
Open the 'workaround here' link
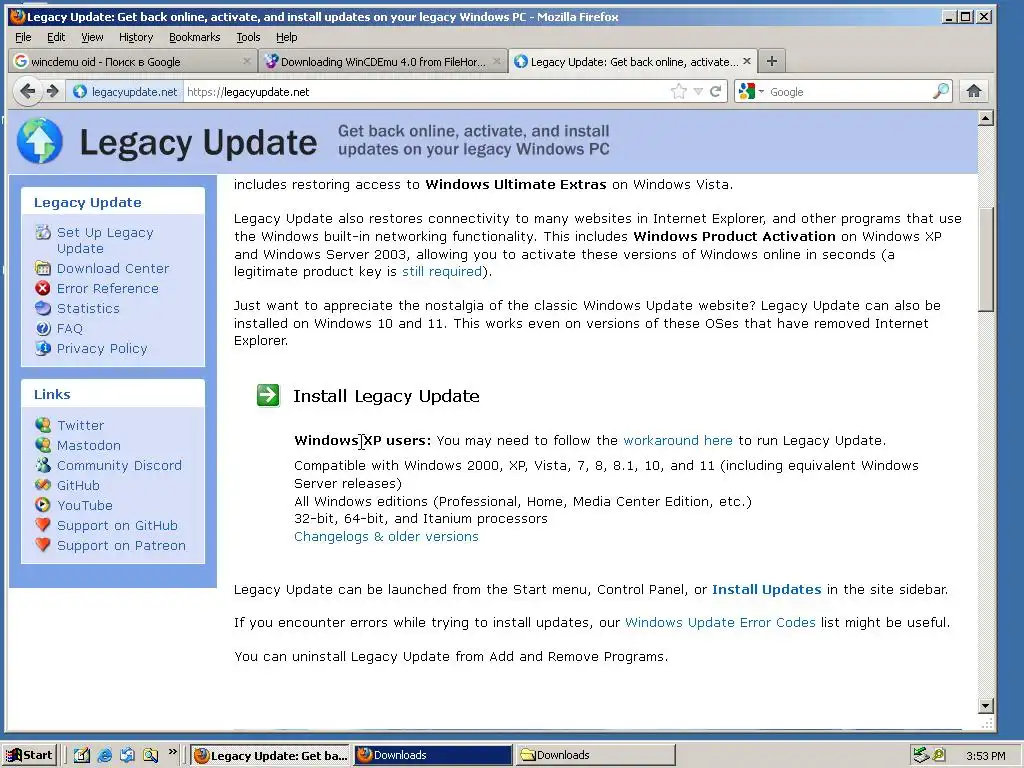pyautogui.click(x=678, y=440)
